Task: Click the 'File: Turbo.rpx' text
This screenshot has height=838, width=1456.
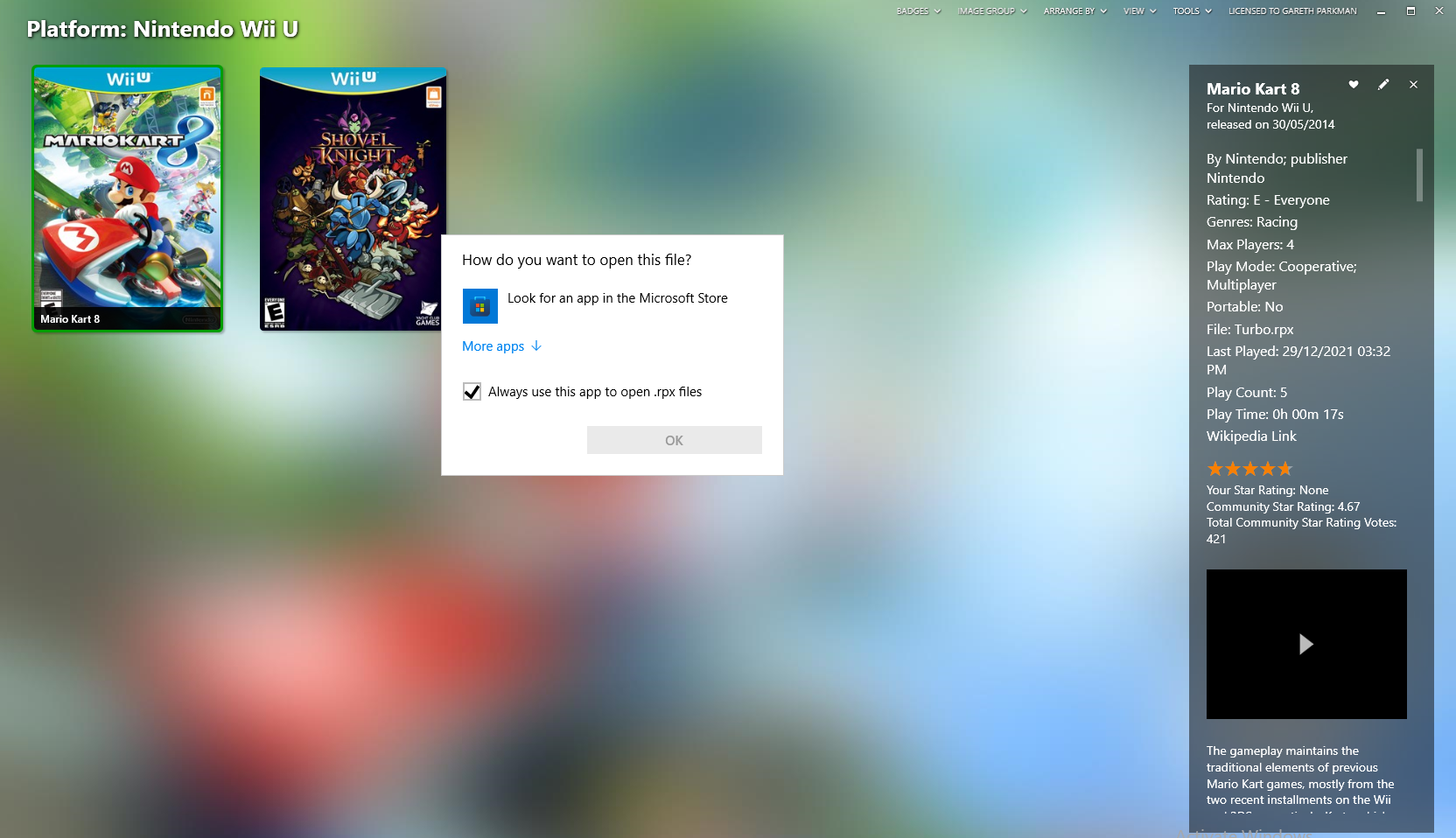Action: click(x=1249, y=330)
